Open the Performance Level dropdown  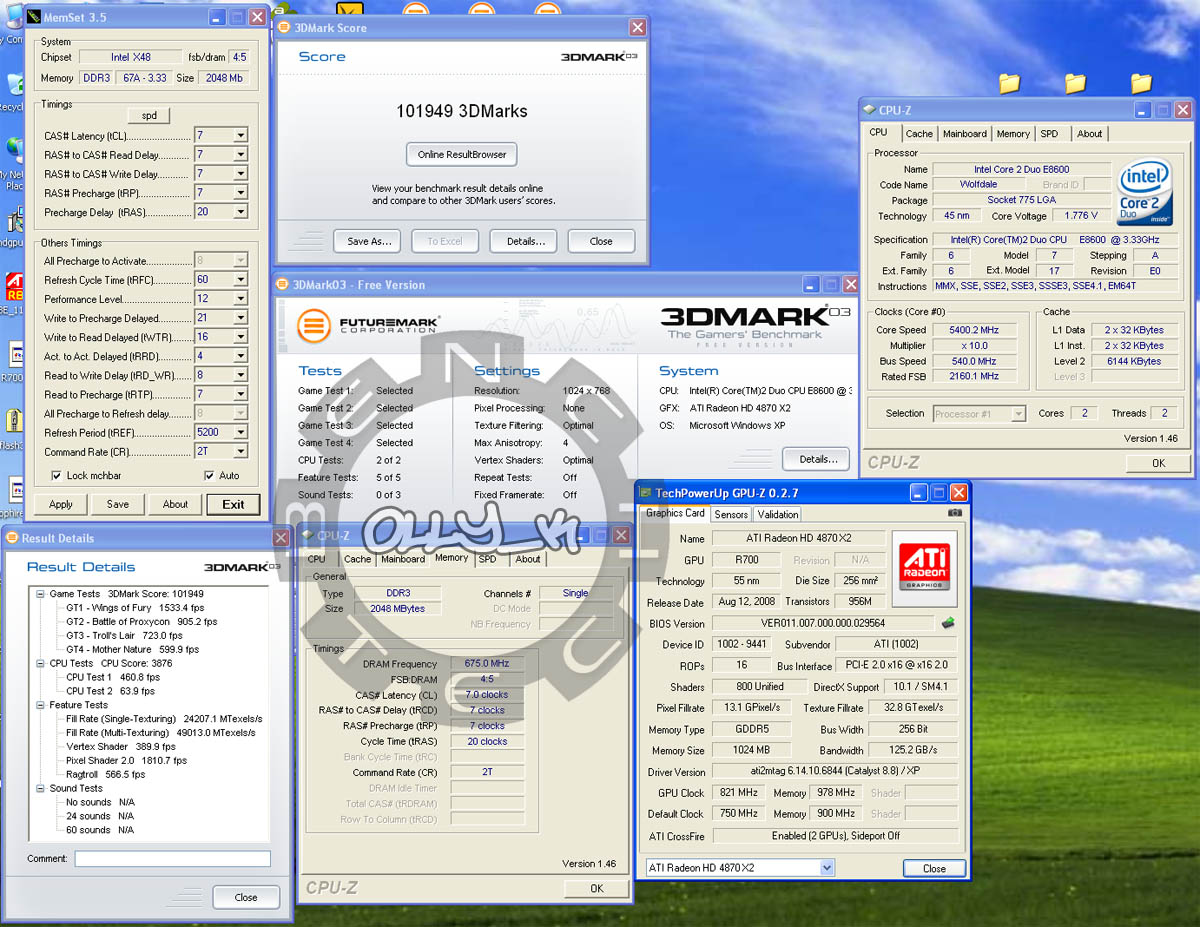point(240,299)
